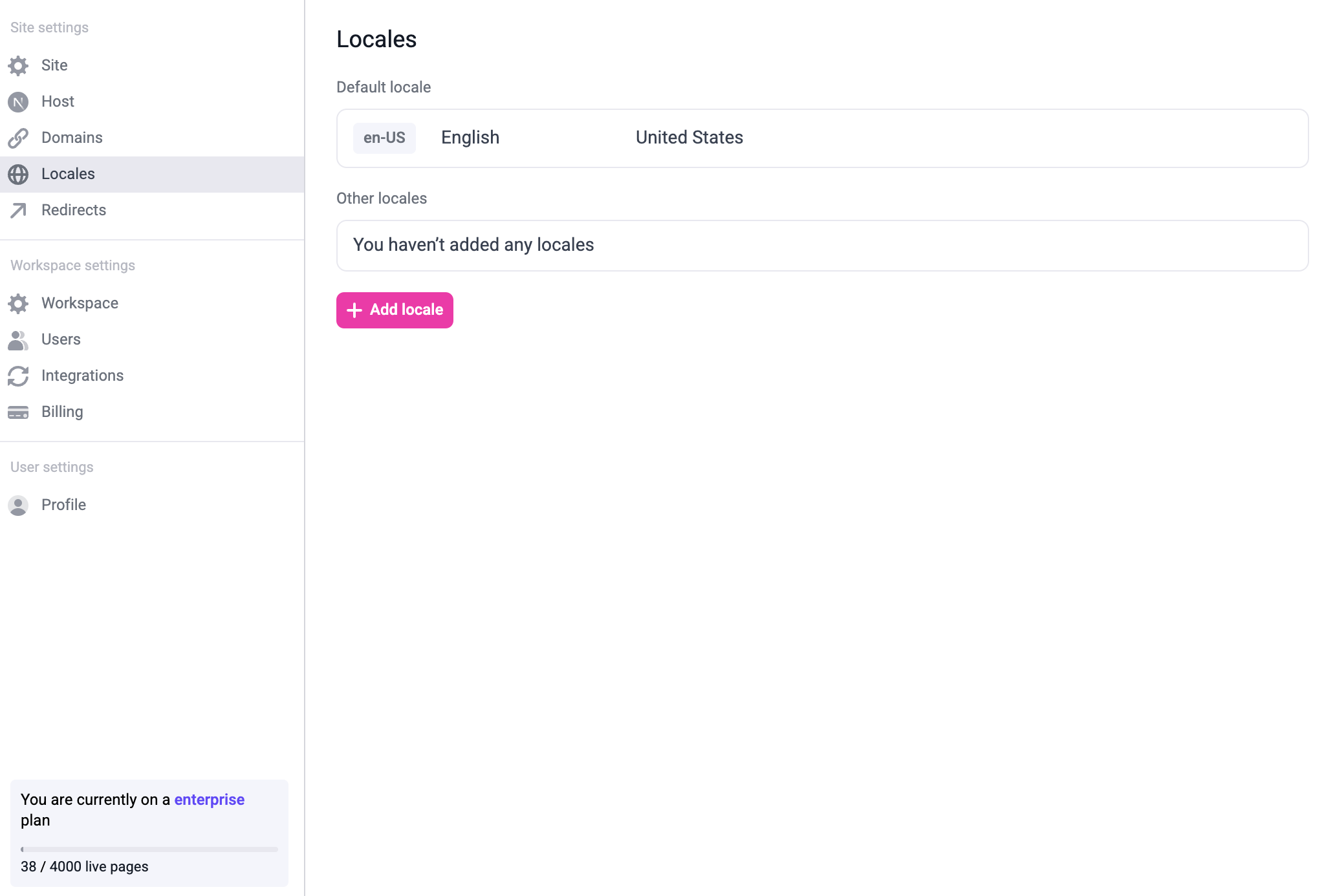Click the Host N logo icon
1335x896 pixels.
click(x=18, y=101)
